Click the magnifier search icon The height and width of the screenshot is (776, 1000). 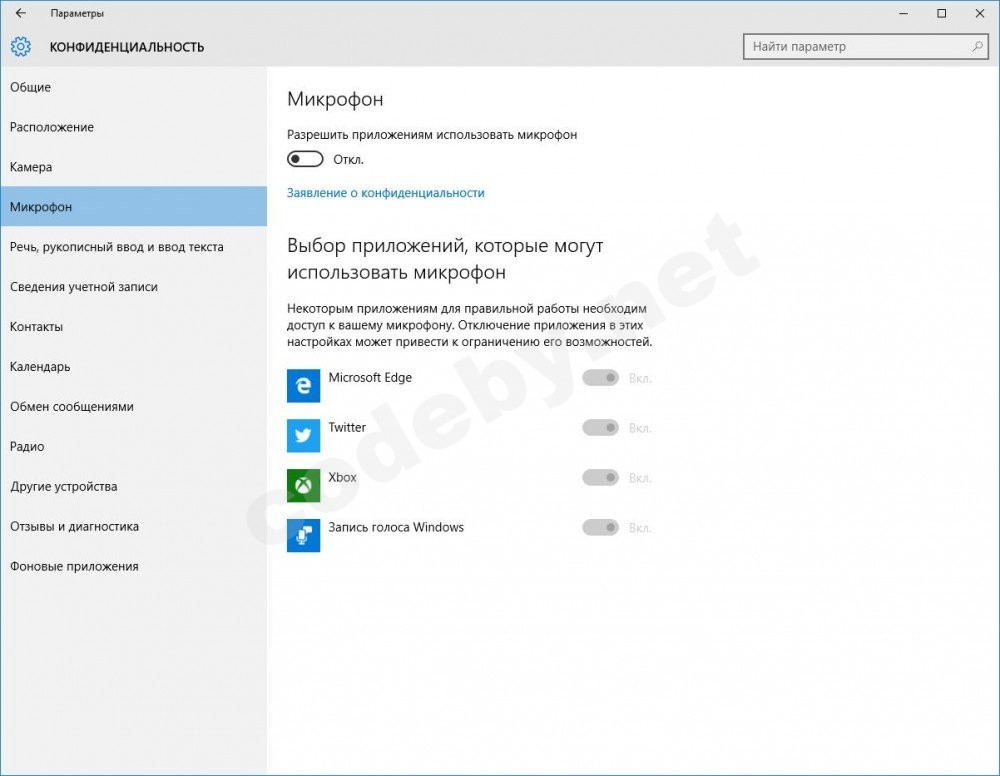click(x=977, y=47)
